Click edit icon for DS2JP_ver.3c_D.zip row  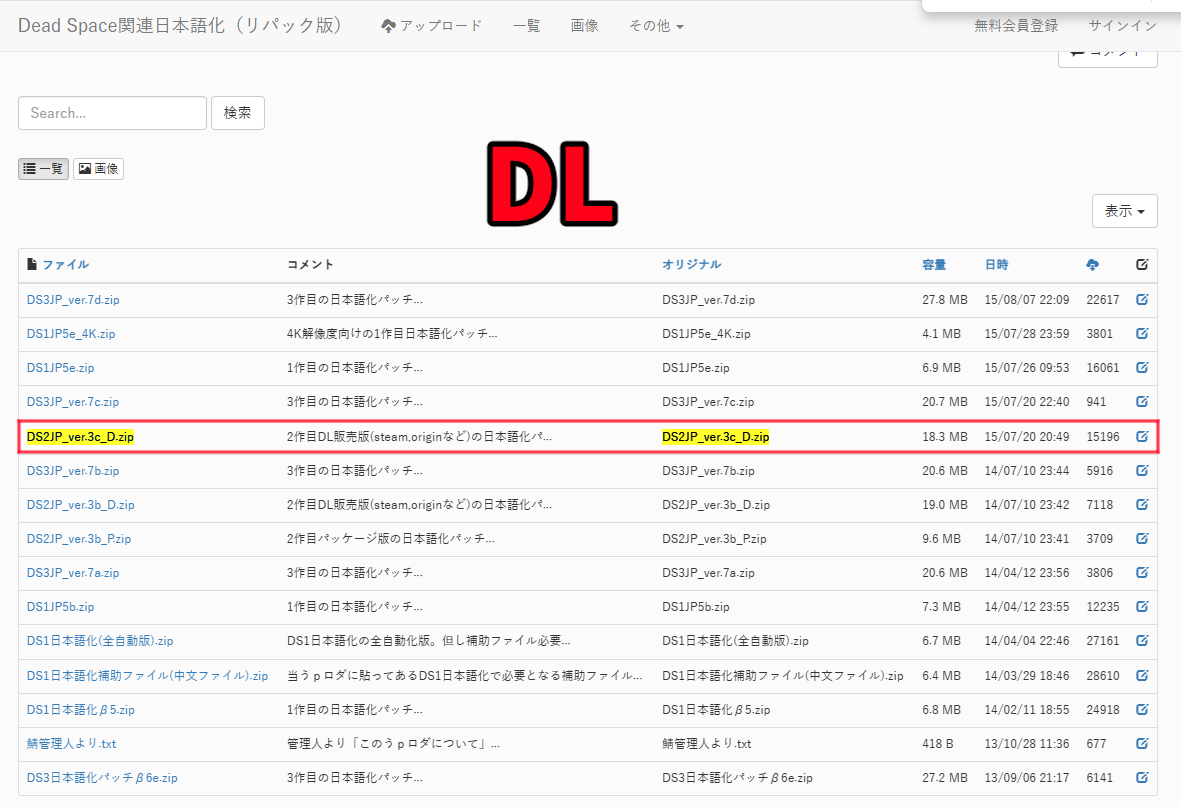1142,437
